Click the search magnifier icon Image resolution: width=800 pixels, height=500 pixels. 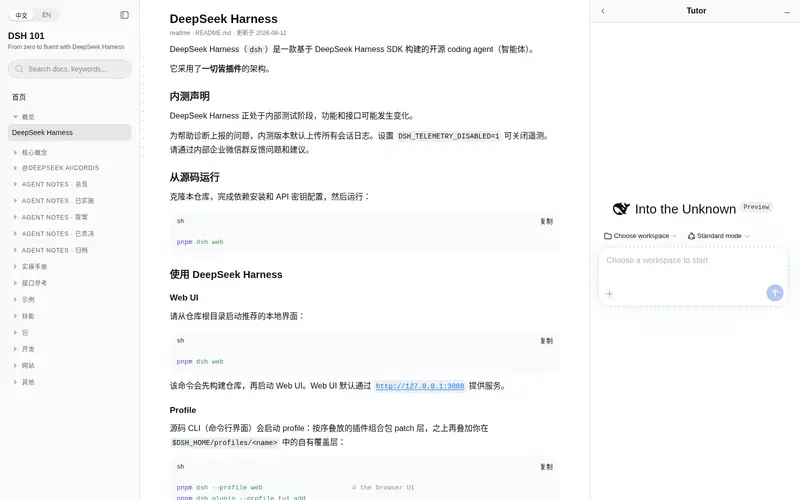pyautogui.click(x=19, y=69)
